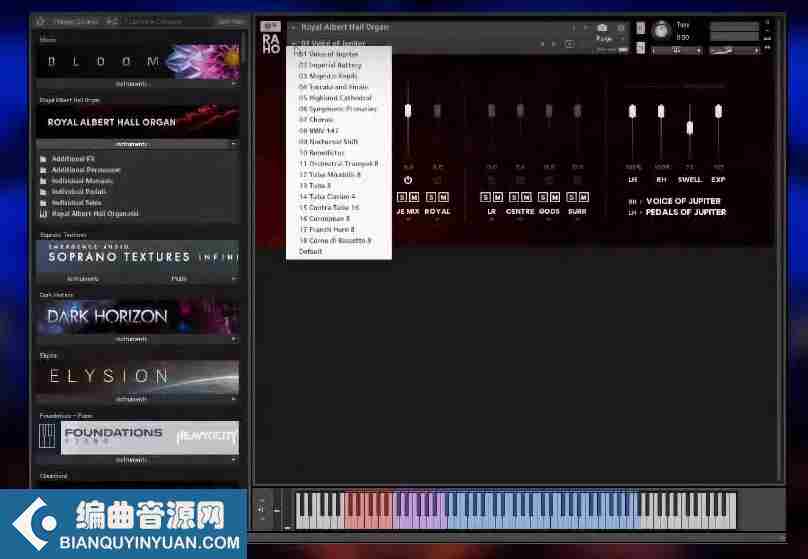
Task: Mute the JE MIX microphone
Action: 414,197
